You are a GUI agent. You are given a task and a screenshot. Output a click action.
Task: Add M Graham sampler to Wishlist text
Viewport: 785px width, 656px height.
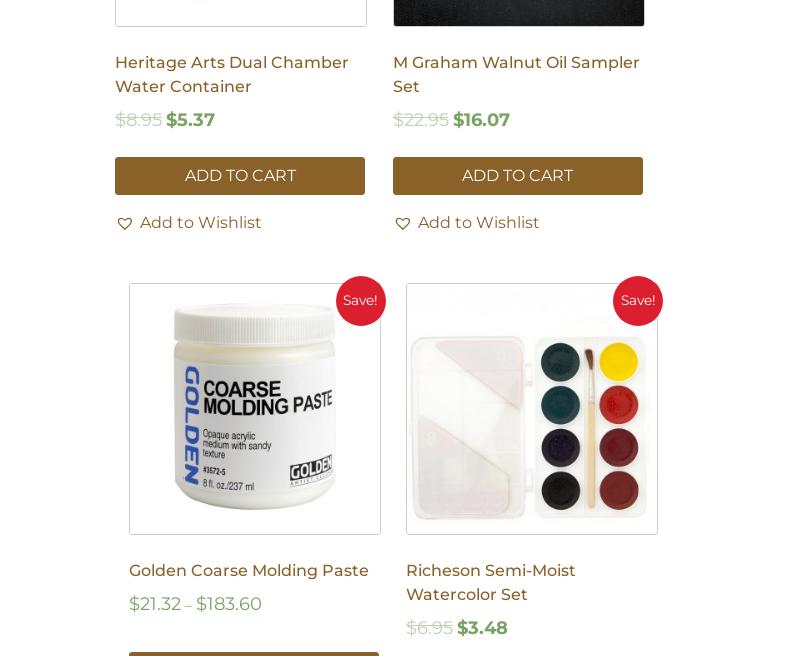(478, 222)
